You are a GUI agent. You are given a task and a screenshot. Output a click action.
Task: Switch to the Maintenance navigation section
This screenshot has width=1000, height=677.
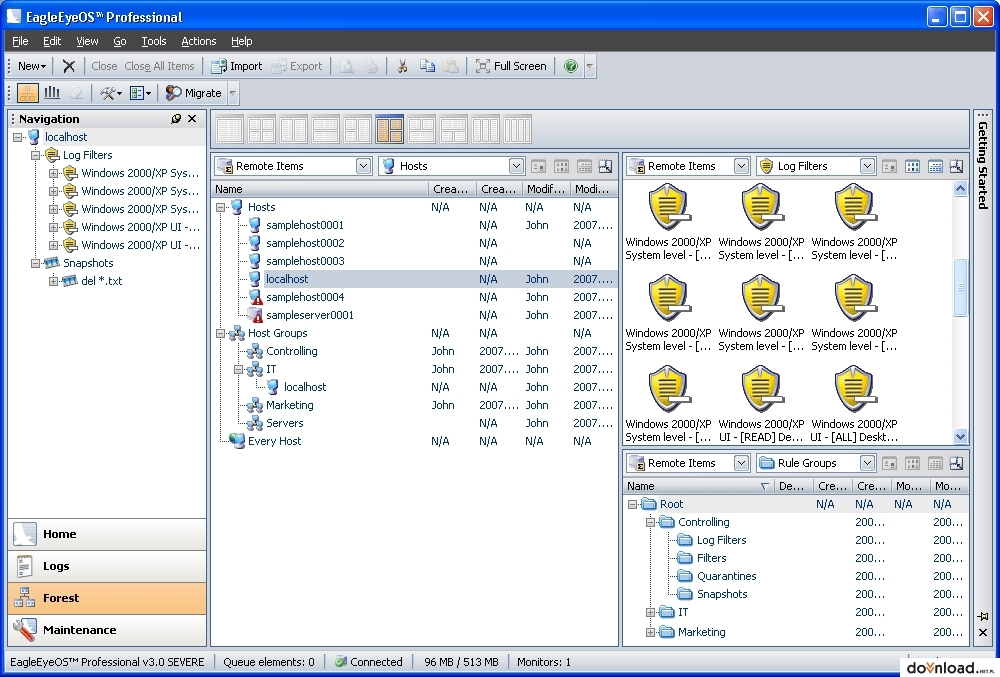point(107,630)
